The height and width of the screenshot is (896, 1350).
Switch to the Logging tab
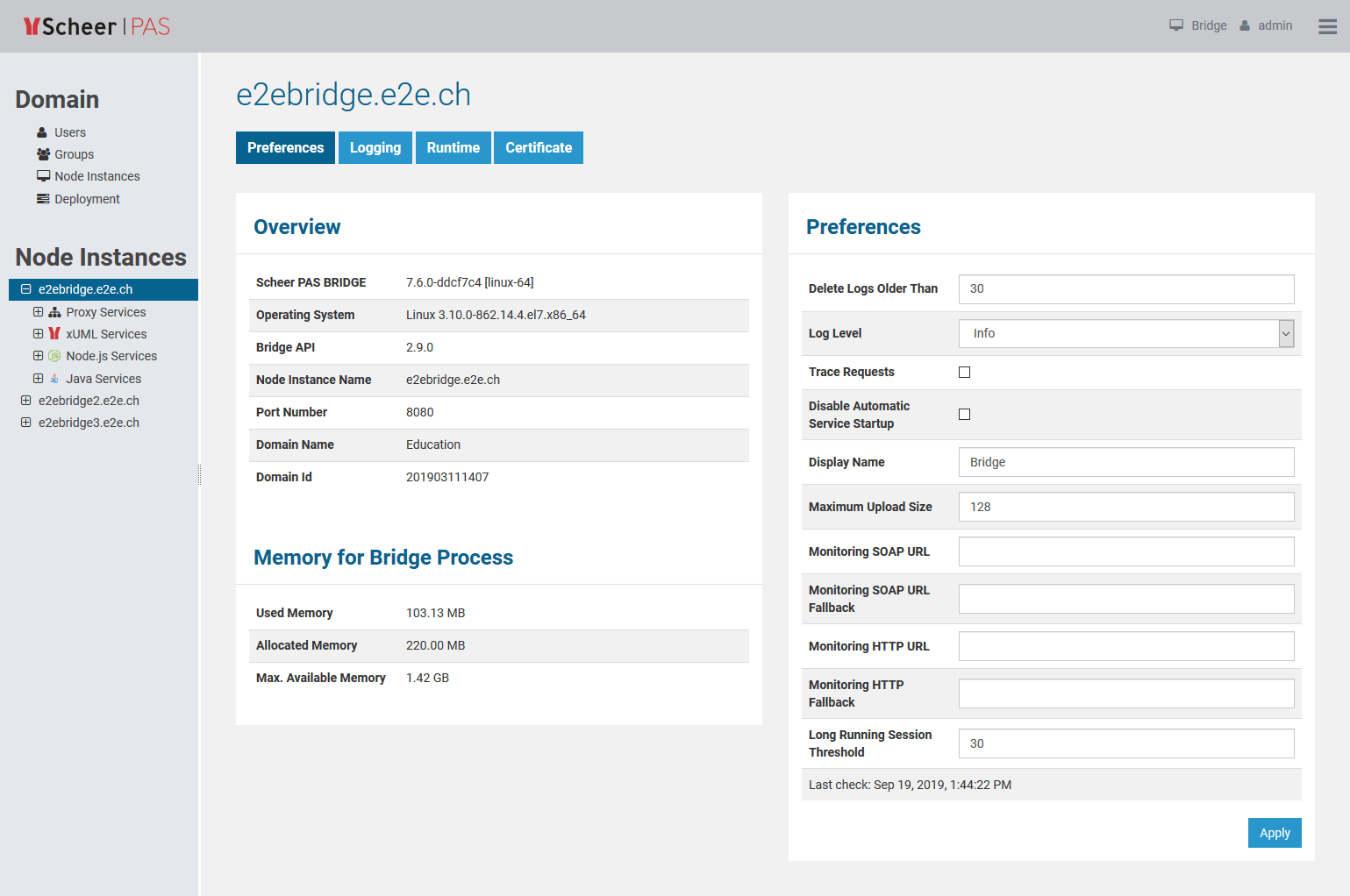pos(375,147)
